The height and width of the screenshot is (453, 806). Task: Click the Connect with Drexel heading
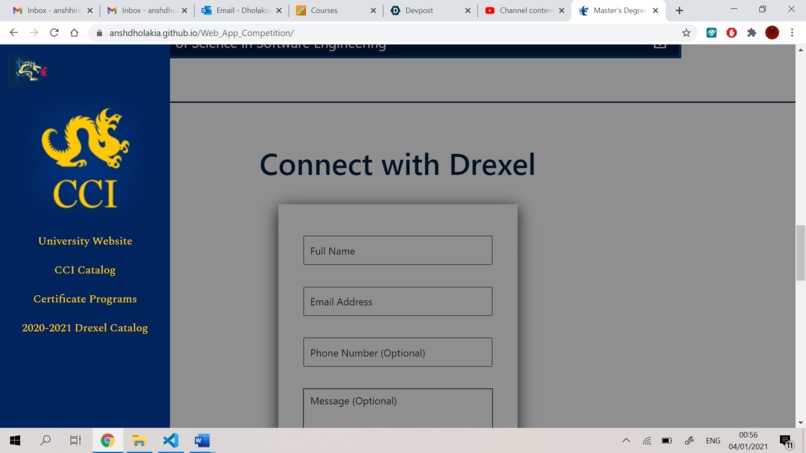[x=397, y=165]
